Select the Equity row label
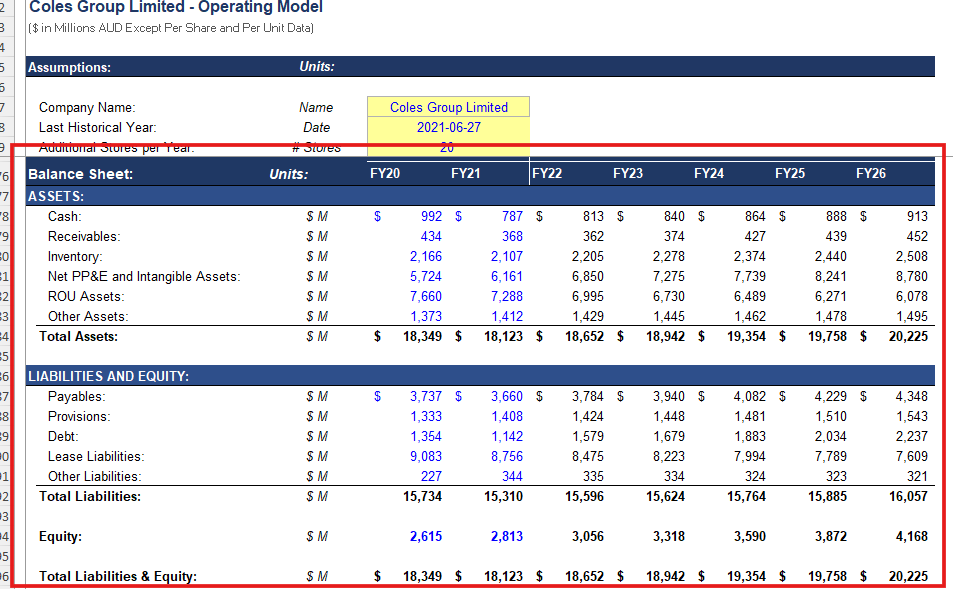The height and width of the screenshot is (589, 953). pos(60,537)
